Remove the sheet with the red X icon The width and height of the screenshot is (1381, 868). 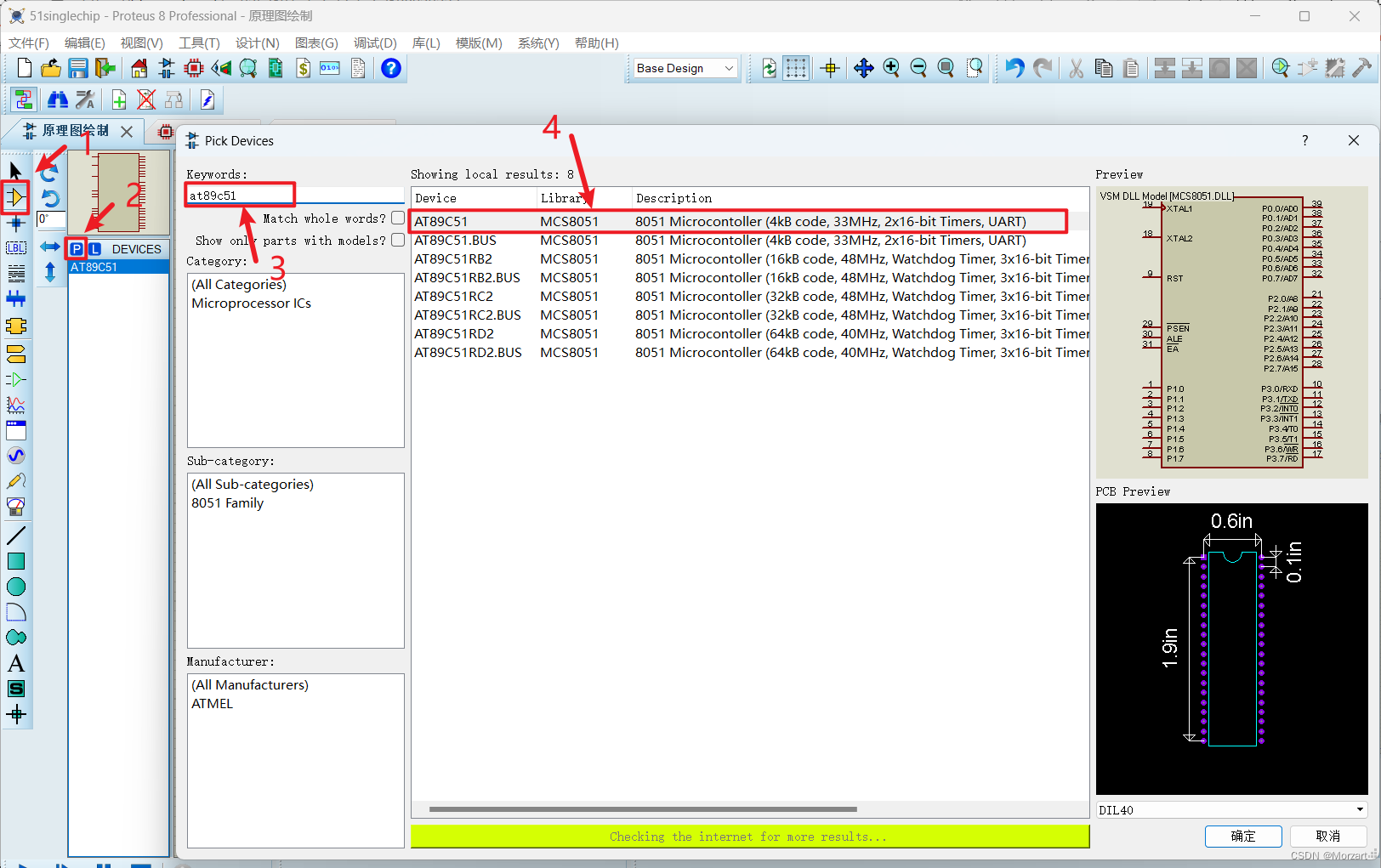pyautogui.click(x=146, y=100)
